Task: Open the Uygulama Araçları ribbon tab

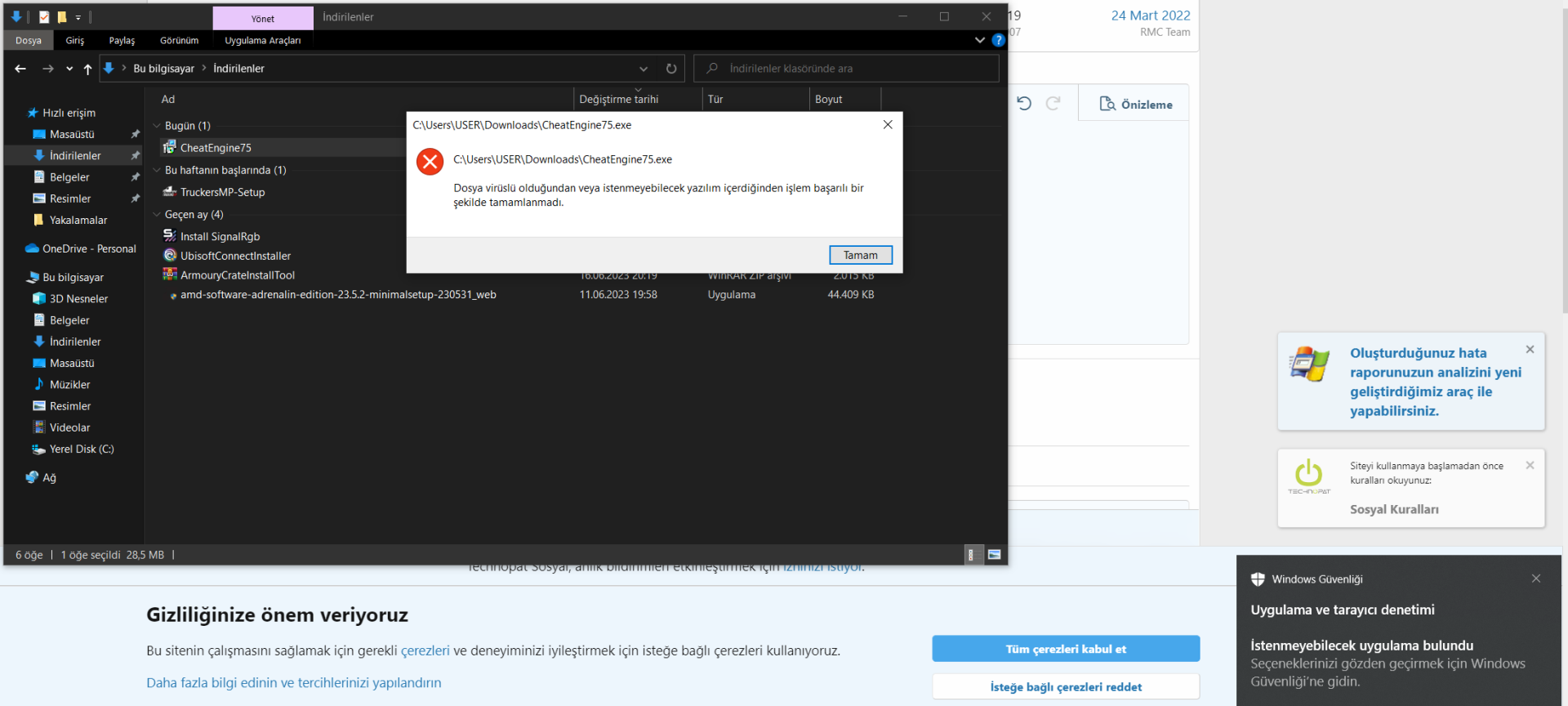Action: pyautogui.click(x=263, y=40)
